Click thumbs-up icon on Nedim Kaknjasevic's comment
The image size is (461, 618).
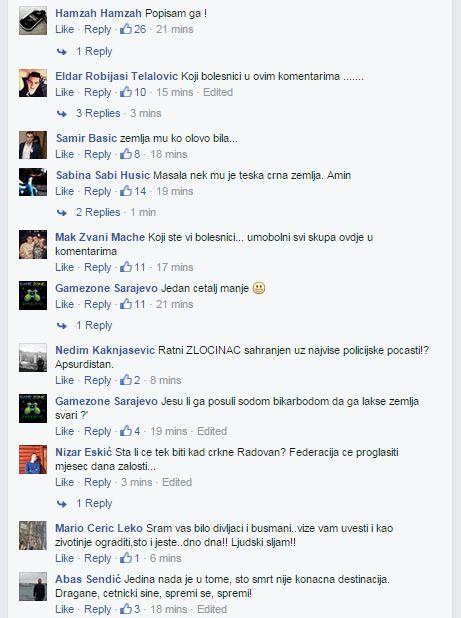pyautogui.click(x=126, y=380)
